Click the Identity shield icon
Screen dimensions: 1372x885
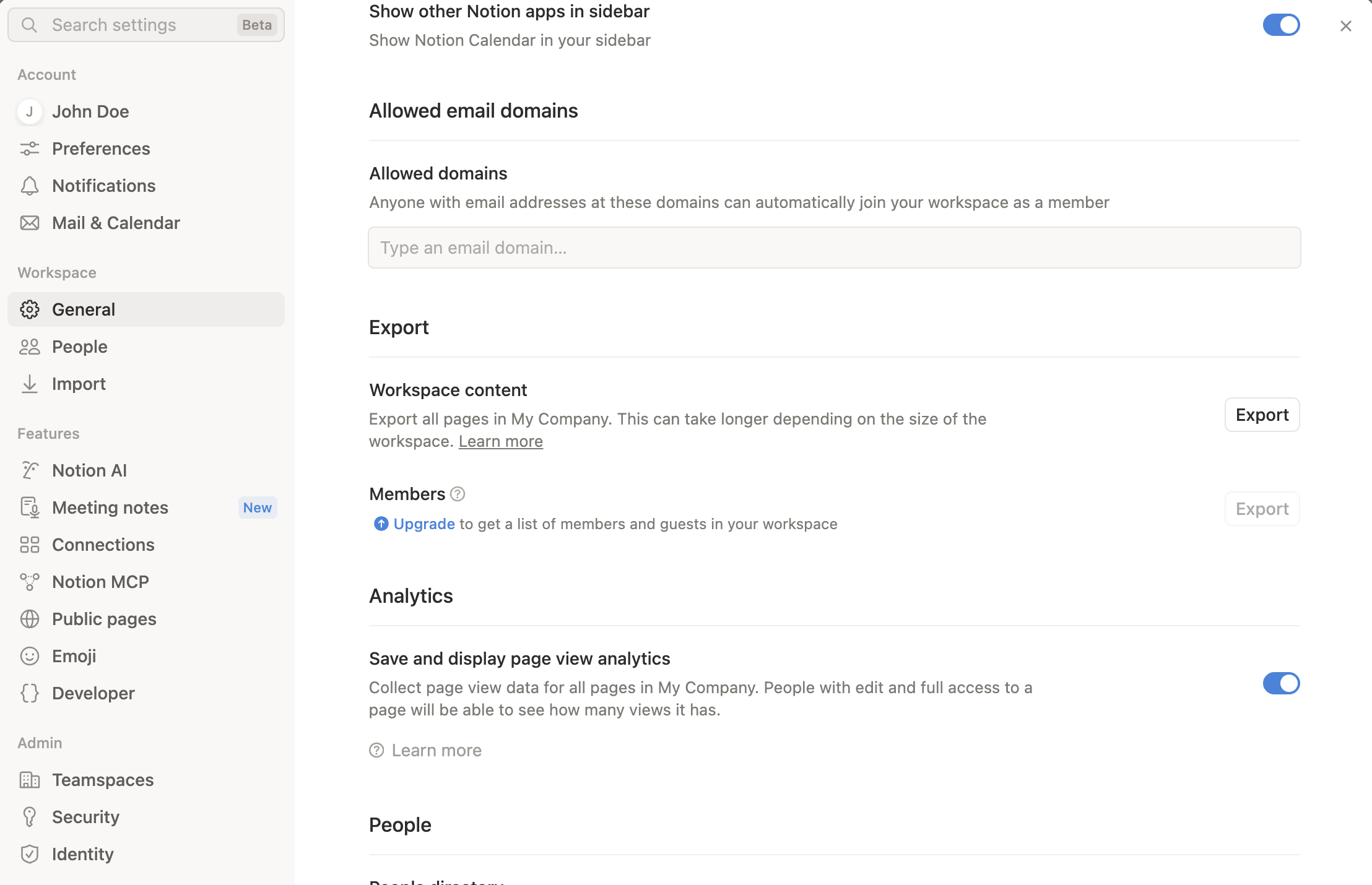click(x=30, y=854)
